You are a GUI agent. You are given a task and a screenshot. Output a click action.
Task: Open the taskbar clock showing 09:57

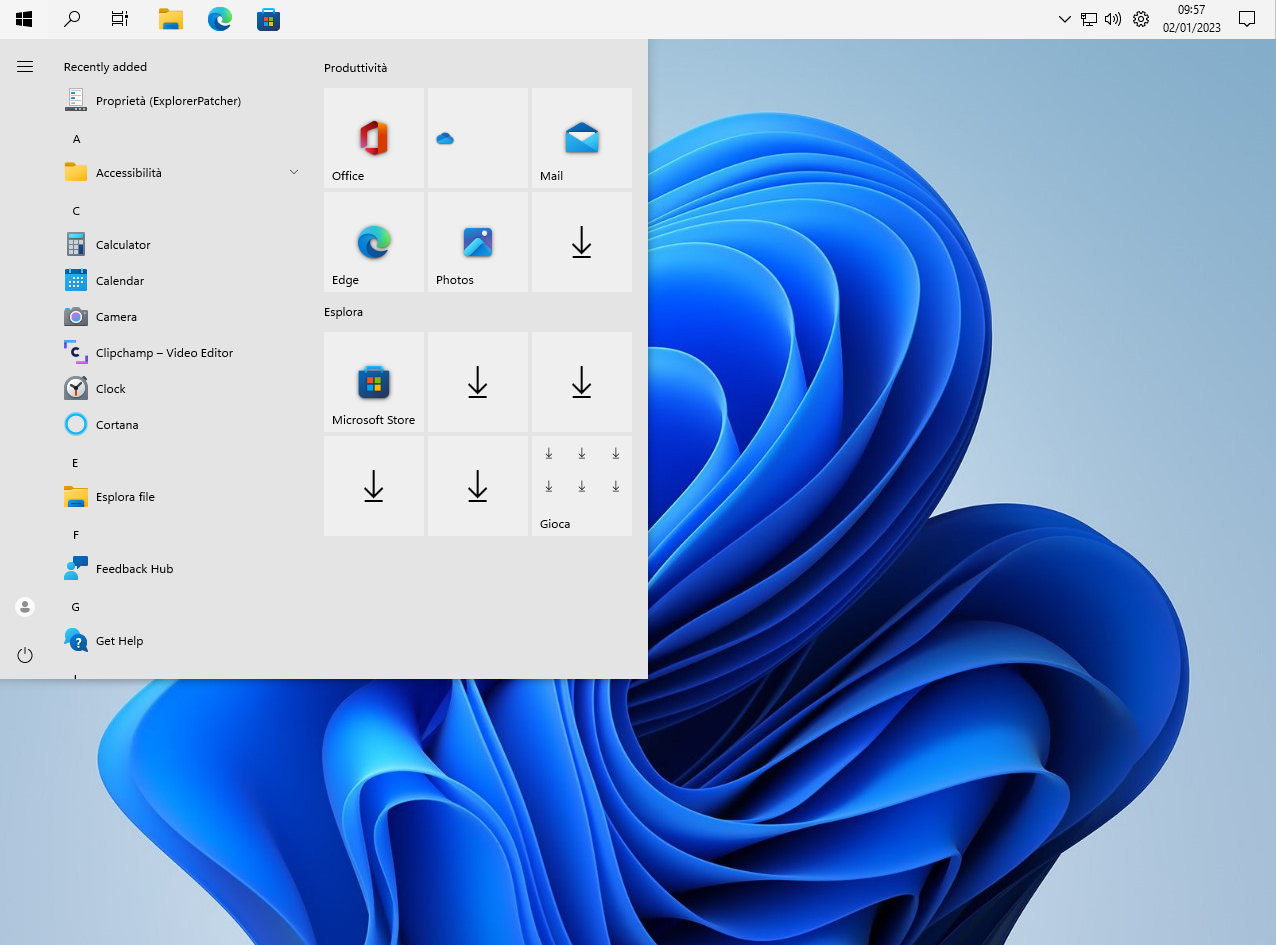click(1192, 19)
